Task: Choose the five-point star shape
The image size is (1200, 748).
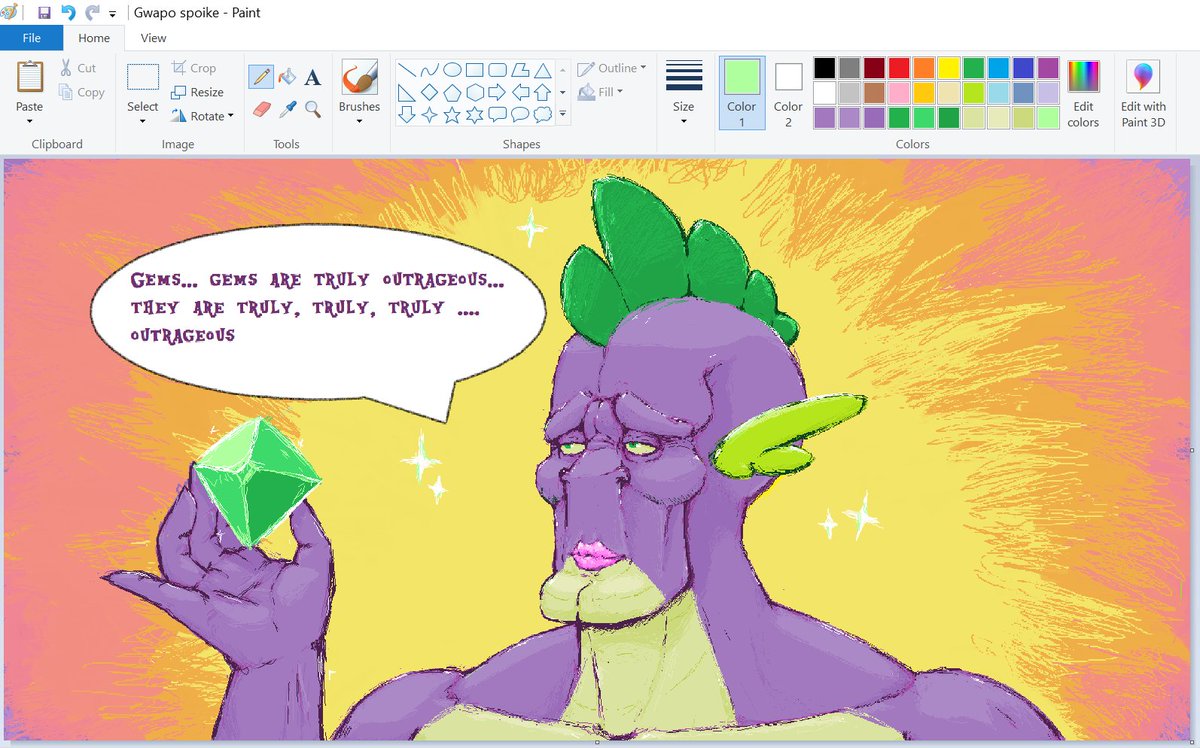Action: click(452, 115)
